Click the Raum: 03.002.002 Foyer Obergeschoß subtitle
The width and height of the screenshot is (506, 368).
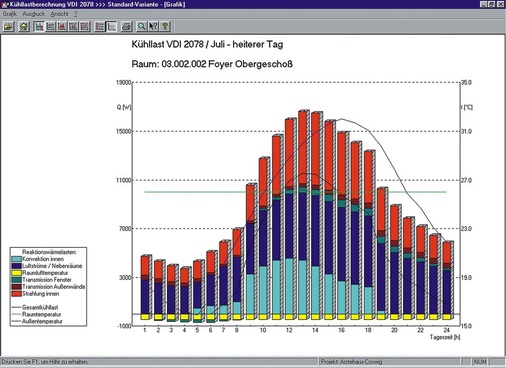(x=212, y=64)
